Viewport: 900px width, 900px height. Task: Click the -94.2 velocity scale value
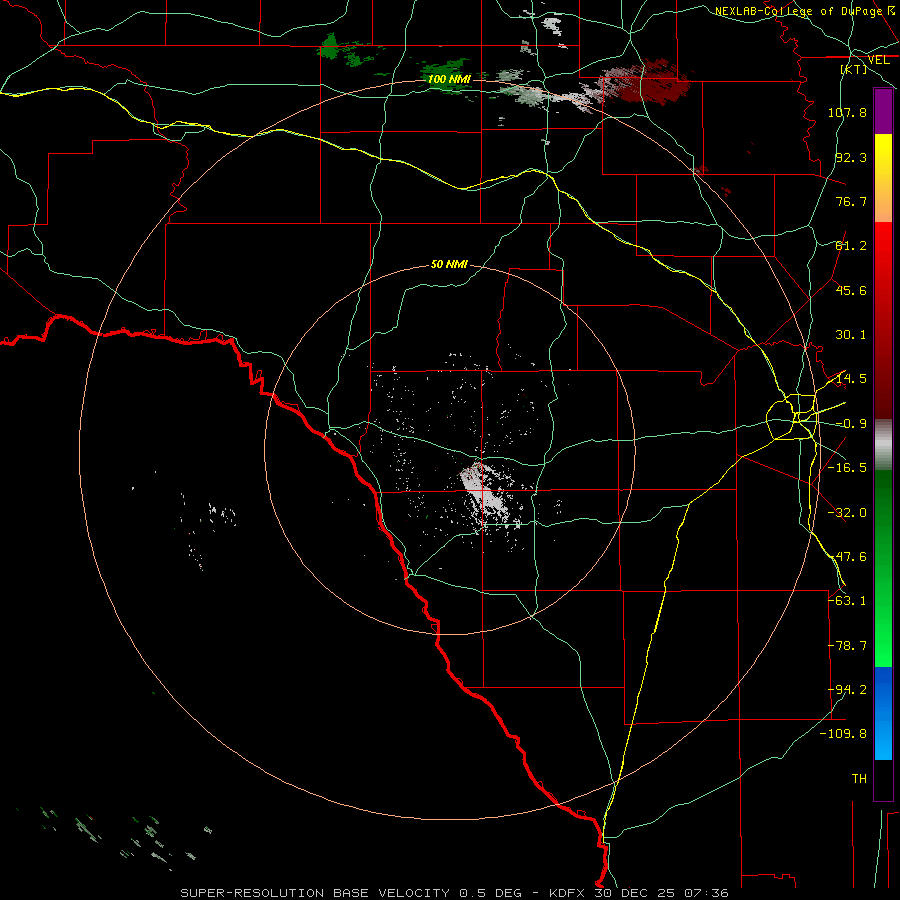click(847, 690)
